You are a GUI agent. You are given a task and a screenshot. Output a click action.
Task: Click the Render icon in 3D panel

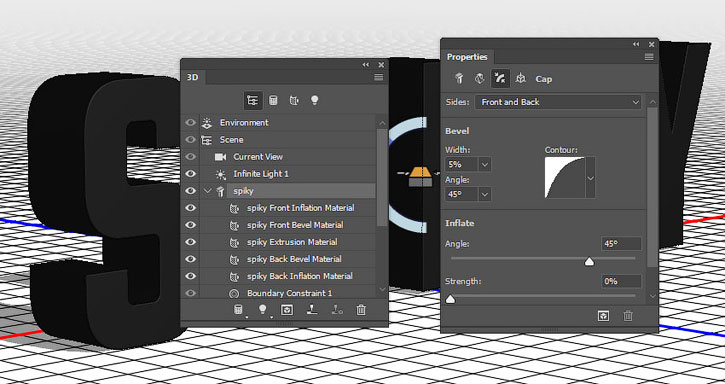click(x=287, y=310)
